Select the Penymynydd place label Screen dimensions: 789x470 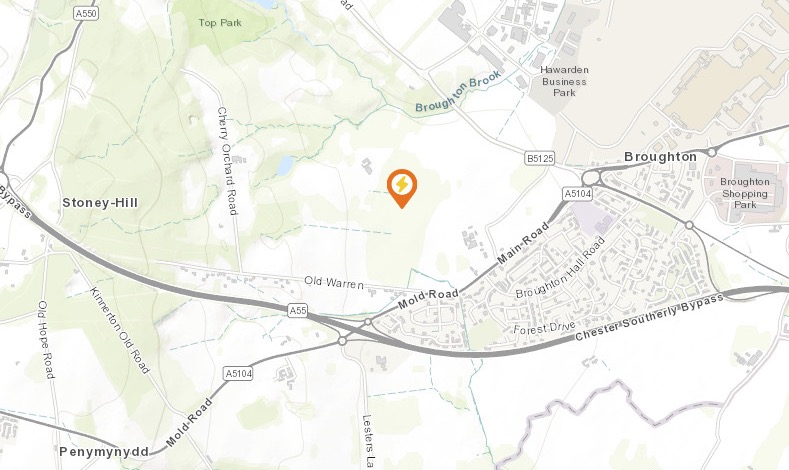point(104,451)
